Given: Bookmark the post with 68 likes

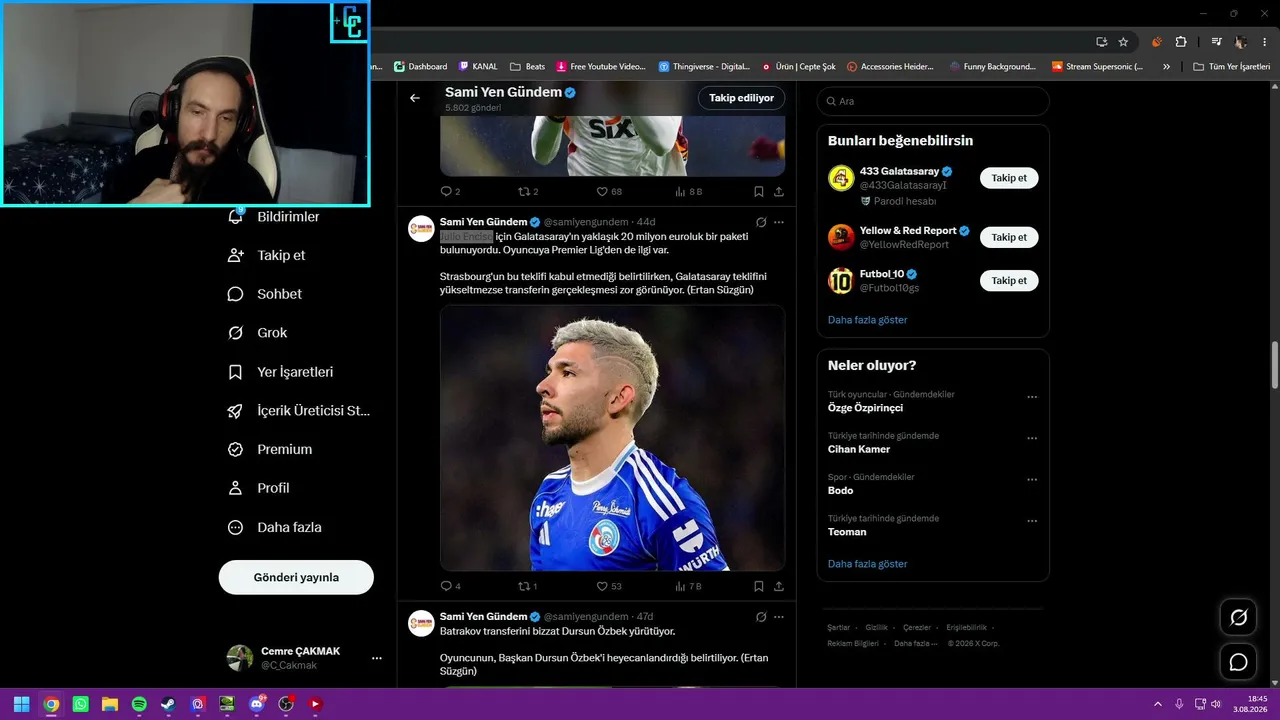Looking at the screenshot, I should [759, 191].
